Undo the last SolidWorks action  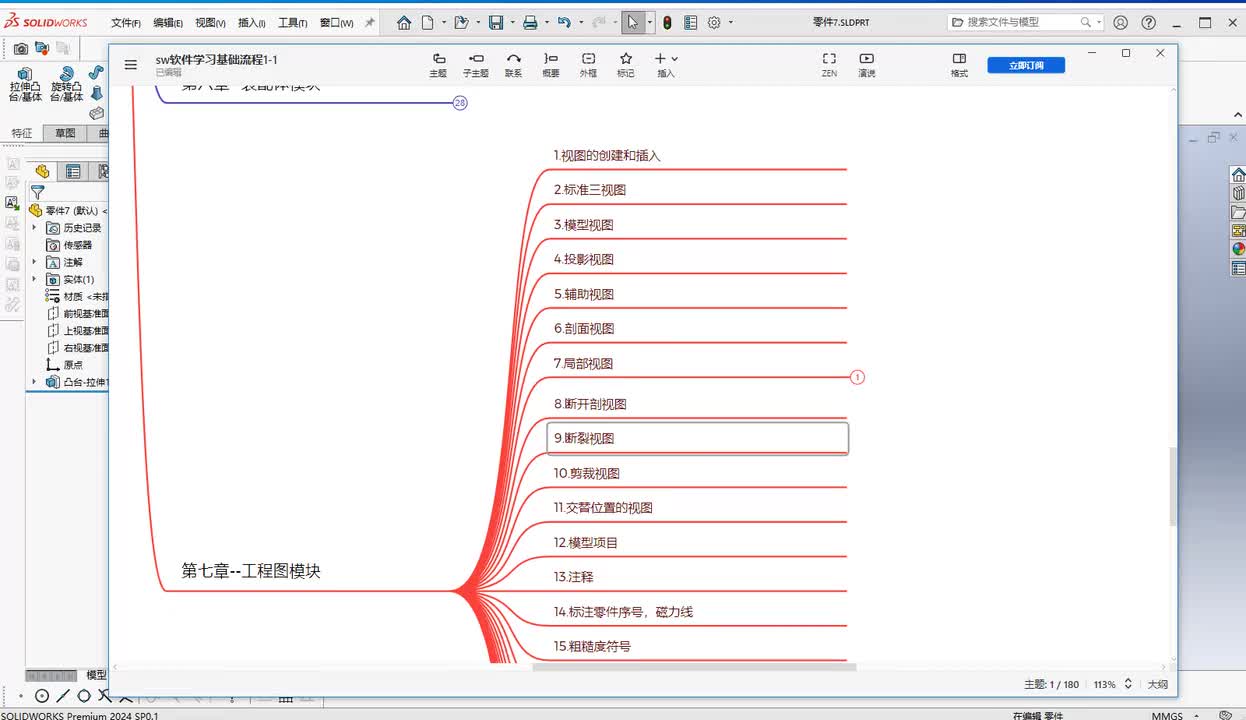pyautogui.click(x=564, y=22)
